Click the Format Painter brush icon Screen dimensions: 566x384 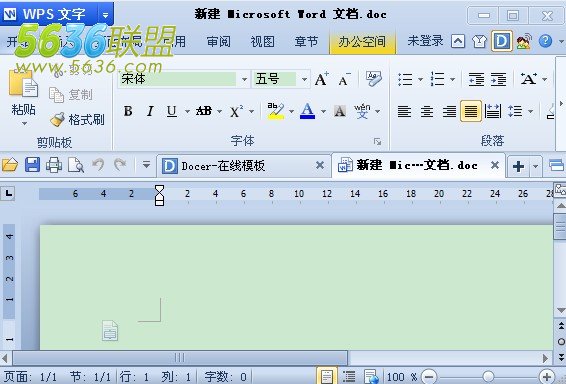click(57, 119)
